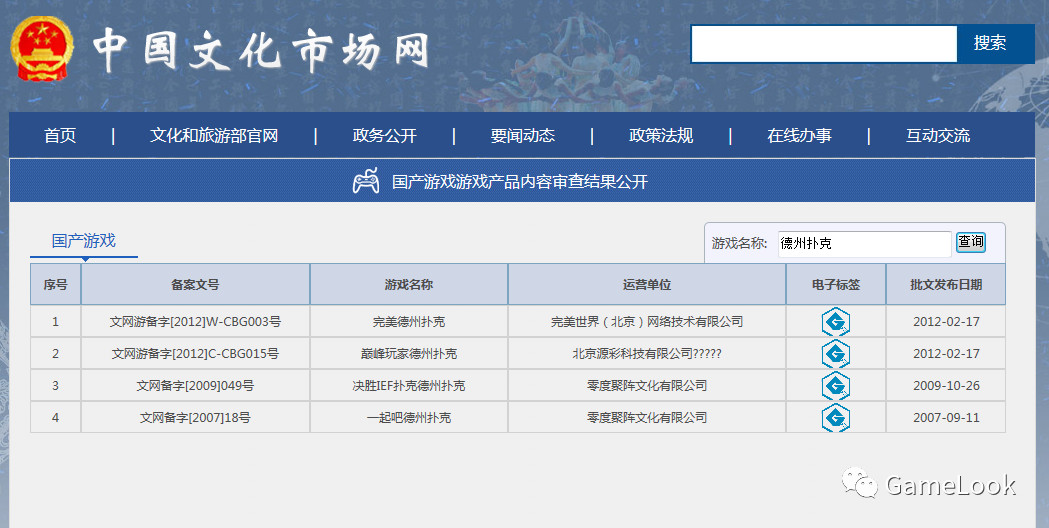Click date 2009-10-26

click(946, 386)
